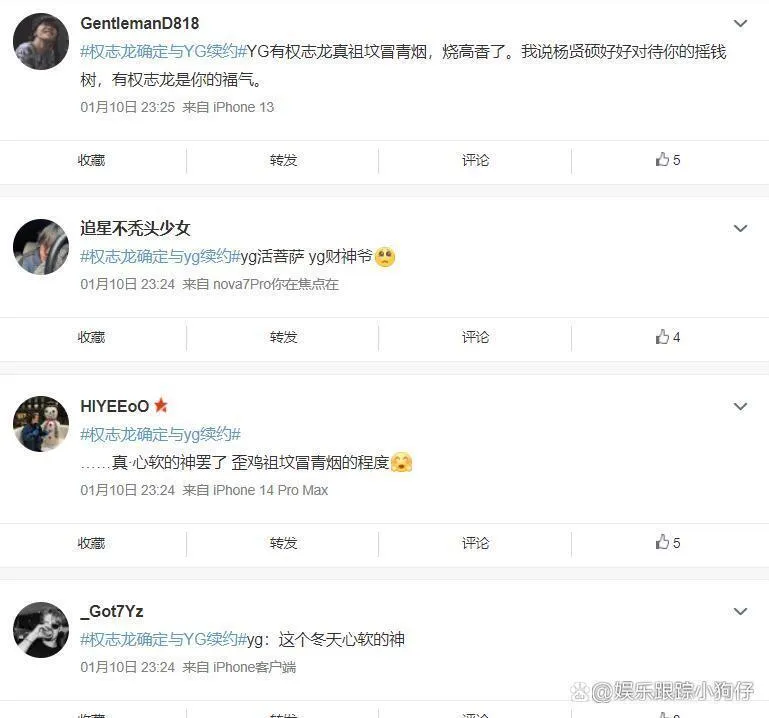Open the chevron menu on _Got7Yz's post

coord(740,611)
